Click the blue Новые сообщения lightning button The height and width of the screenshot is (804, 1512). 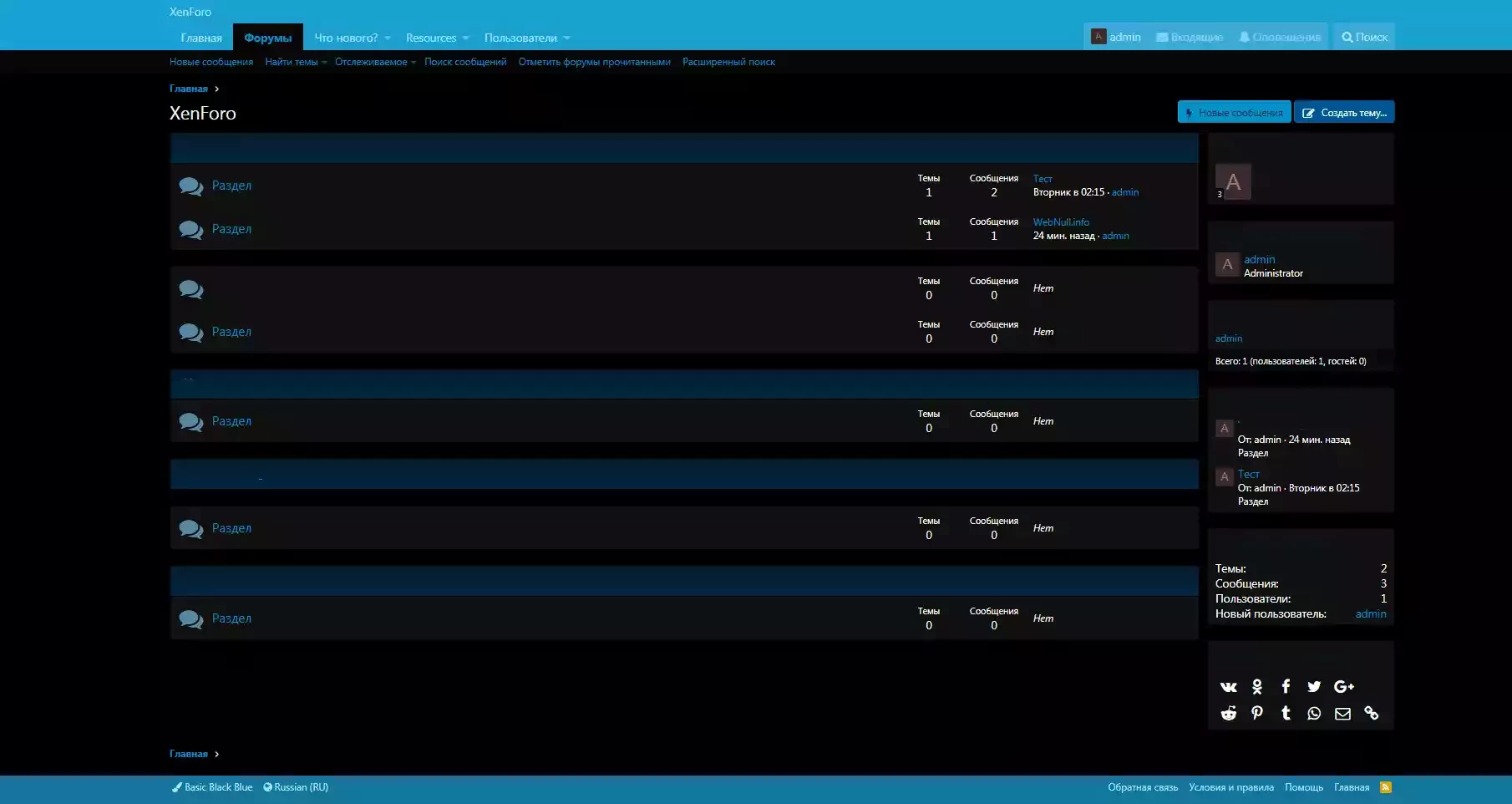tap(1234, 112)
